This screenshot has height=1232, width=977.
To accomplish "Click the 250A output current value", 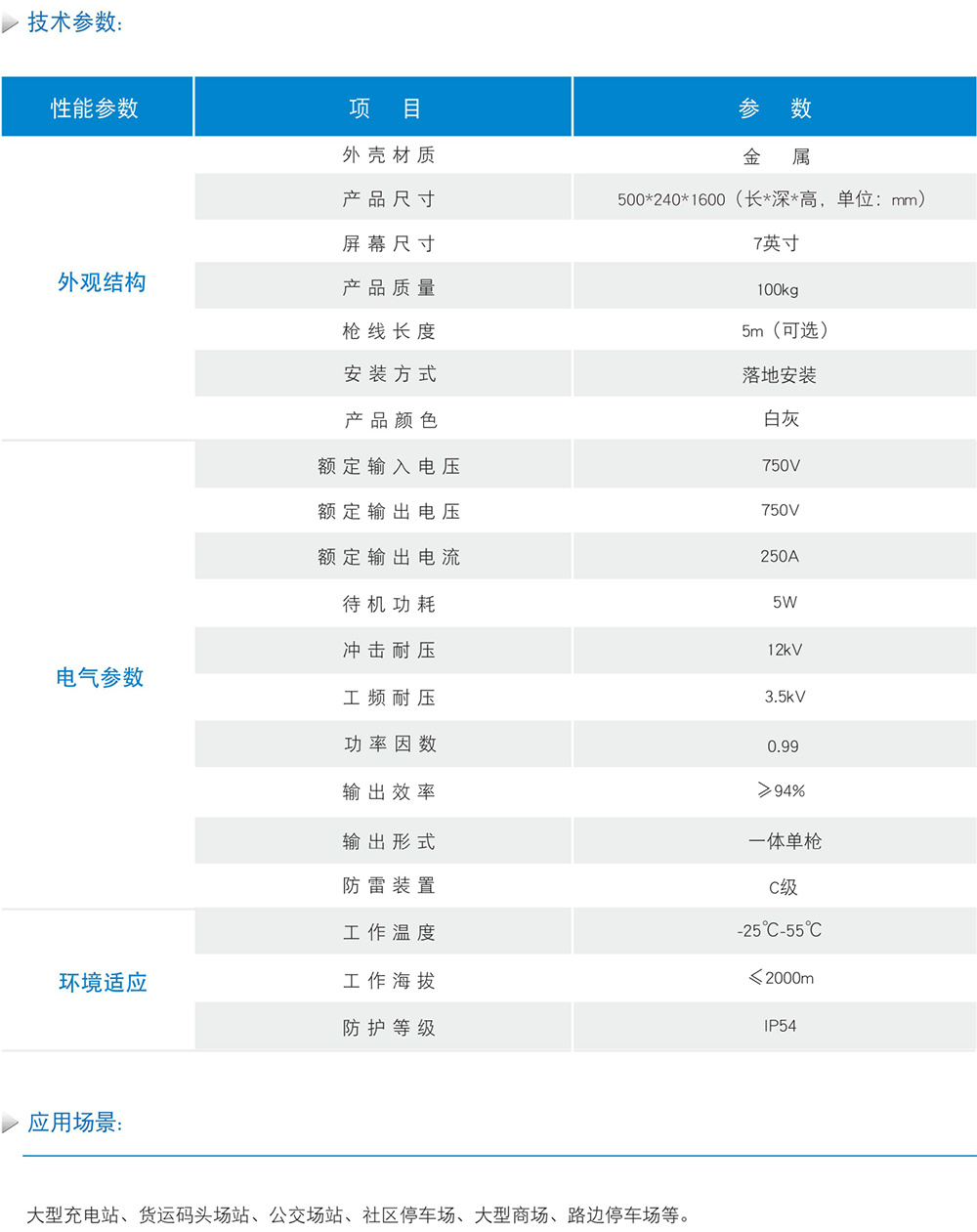I will pyautogui.click(x=779, y=556).
